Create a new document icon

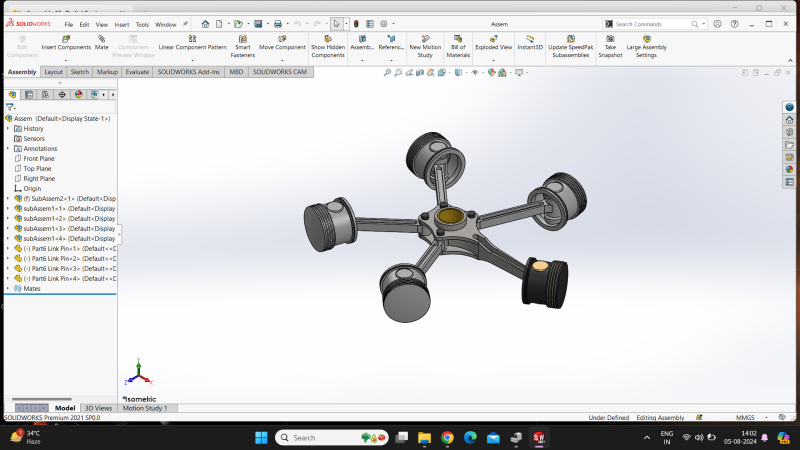pyautogui.click(x=219, y=24)
